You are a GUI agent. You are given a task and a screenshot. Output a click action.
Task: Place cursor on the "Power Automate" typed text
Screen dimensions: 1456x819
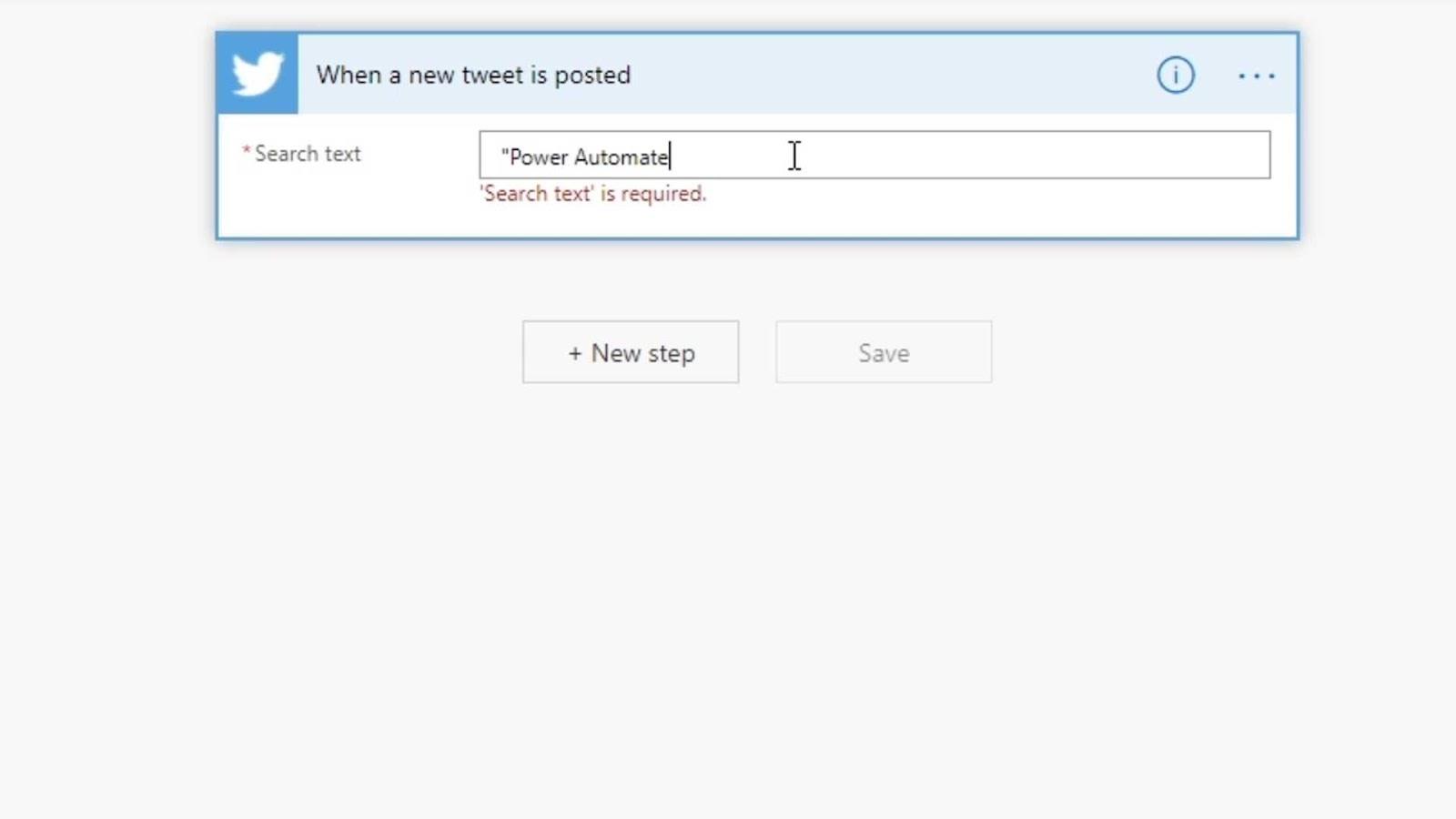(584, 157)
